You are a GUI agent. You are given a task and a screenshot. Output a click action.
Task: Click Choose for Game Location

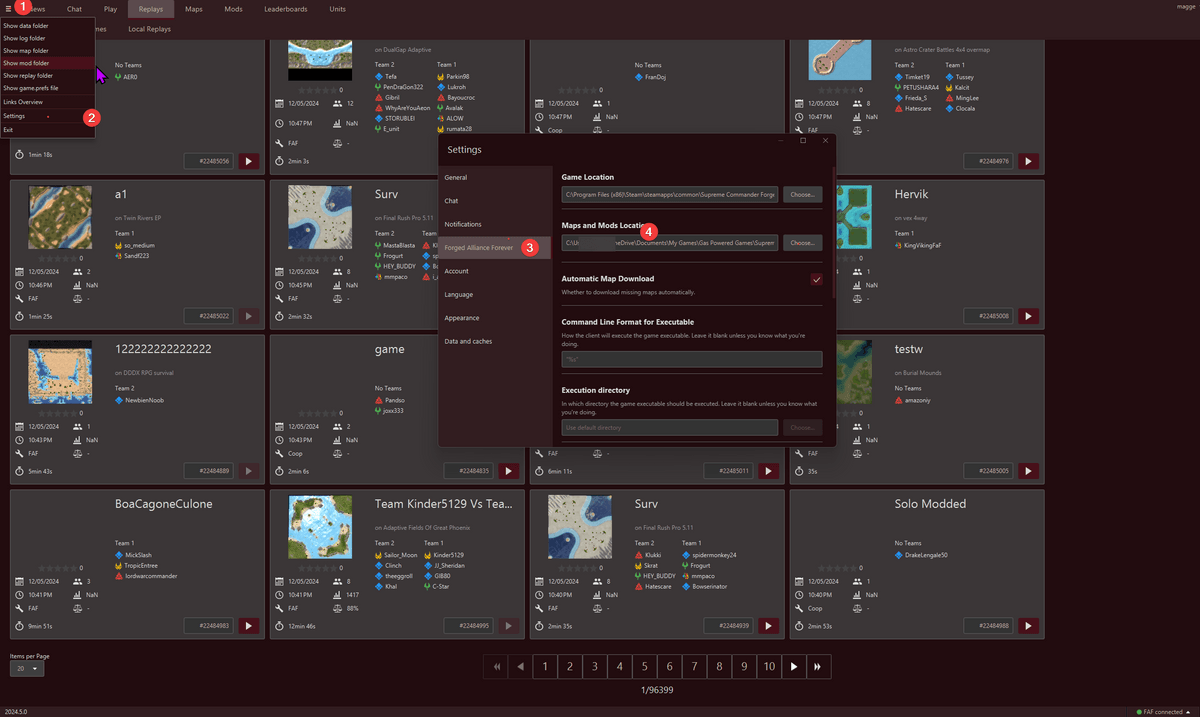802,195
